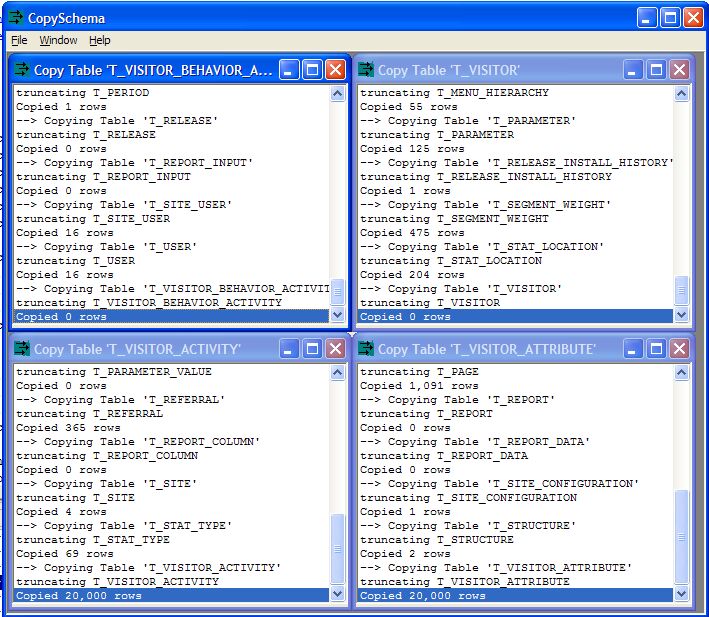The width and height of the screenshot is (709, 617).
Task: Select "Copying Table 'T_REPORT_COLUMN'" log line
Action: [x=138, y=442]
